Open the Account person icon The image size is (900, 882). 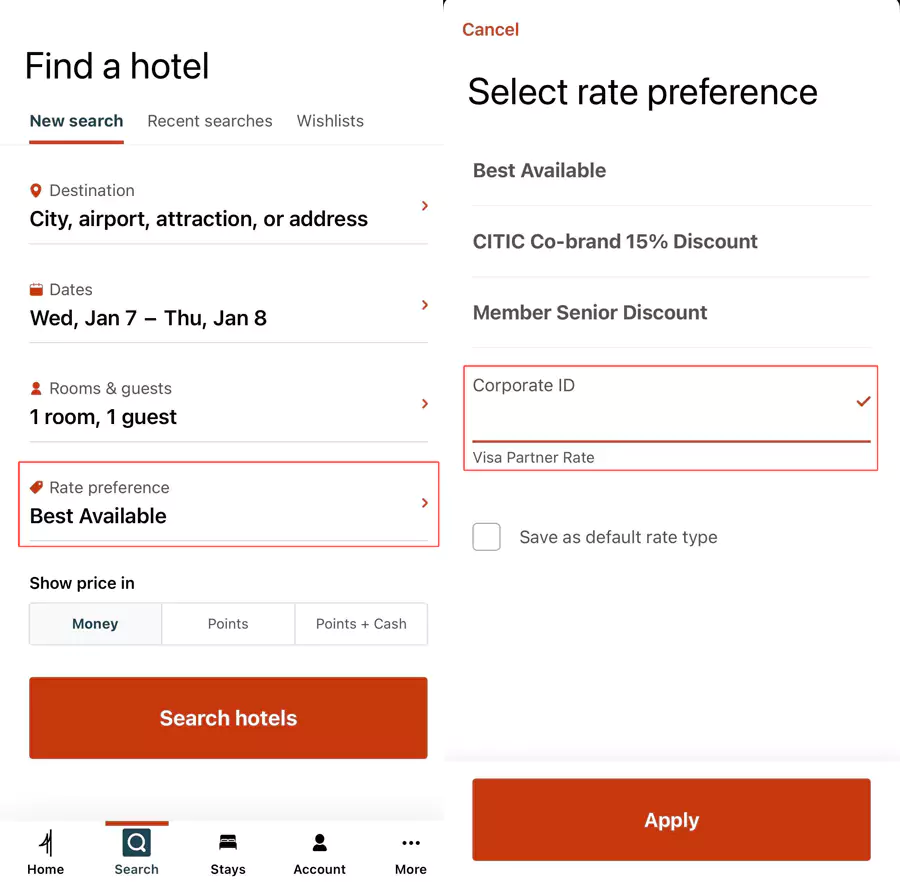pyautogui.click(x=319, y=843)
